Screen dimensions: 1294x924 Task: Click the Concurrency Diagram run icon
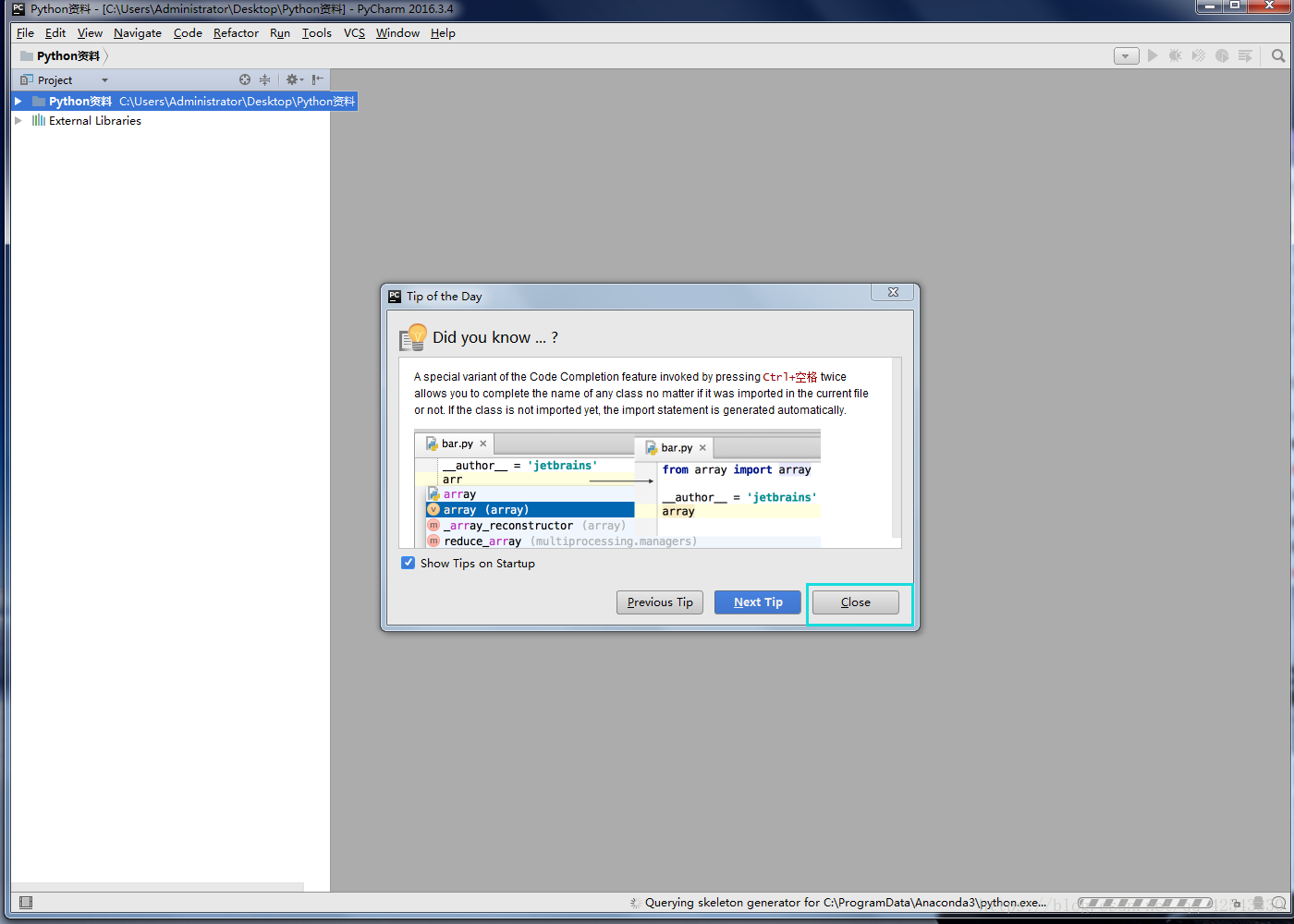coord(1245,55)
